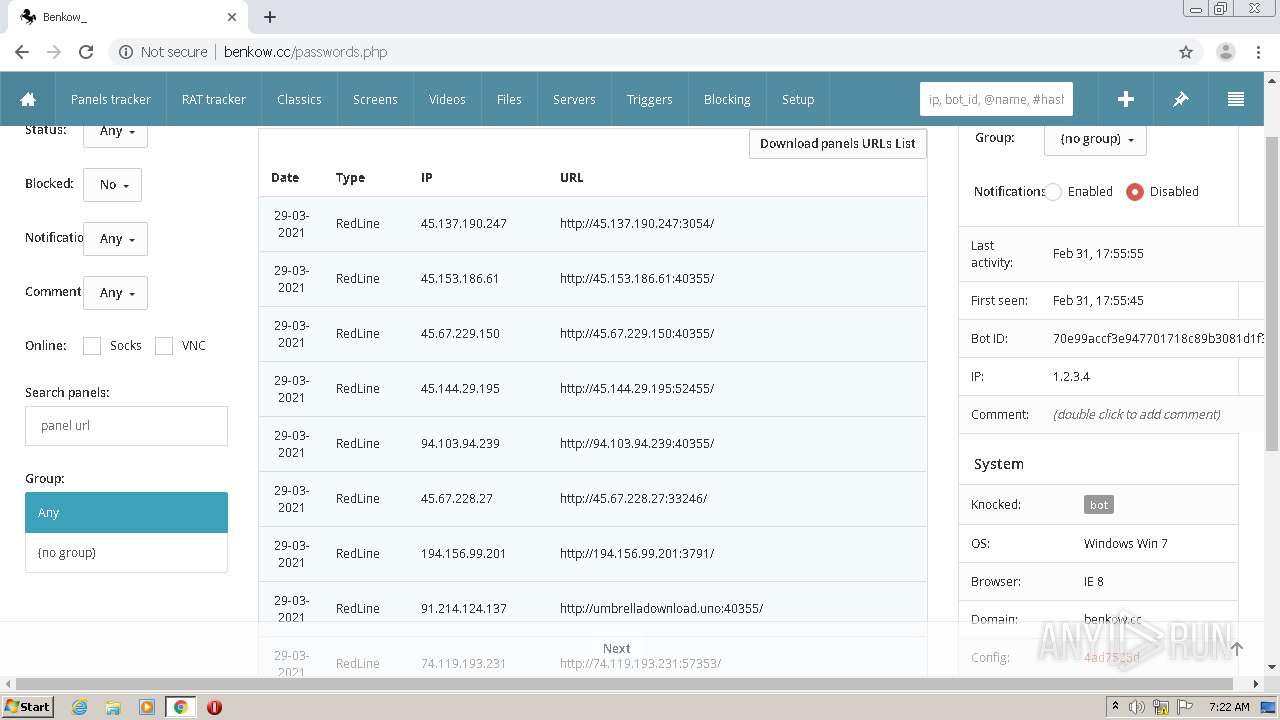Open the list menu icon in navbar
This screenshot has height=720, width=1280.
[x=1235, y=99]
